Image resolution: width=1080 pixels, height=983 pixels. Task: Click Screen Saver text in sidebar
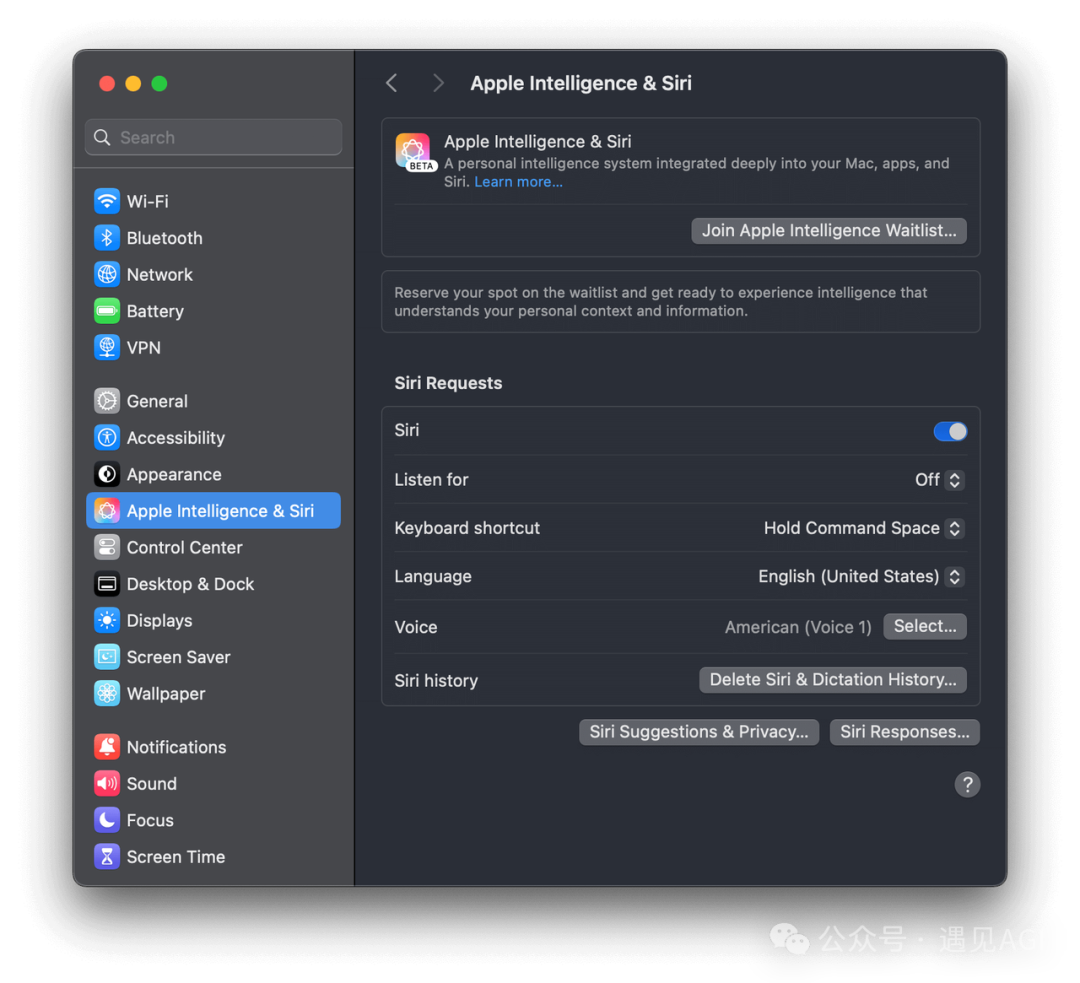178,656
